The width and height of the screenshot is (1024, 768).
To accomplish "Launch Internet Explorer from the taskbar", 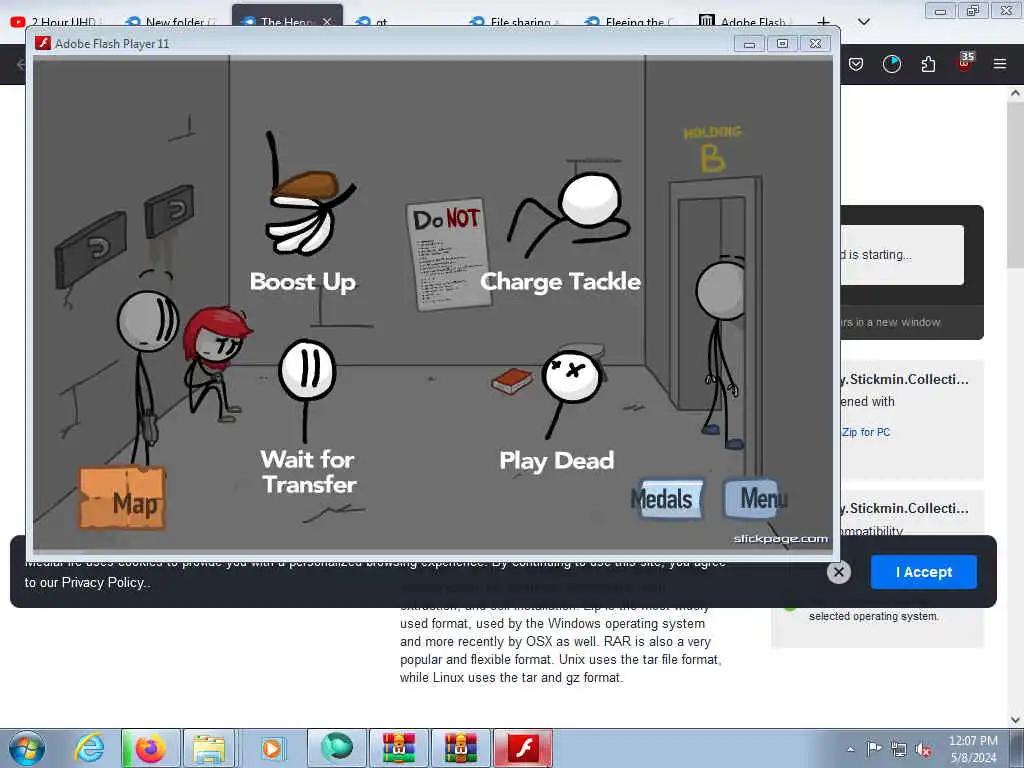I will point(89,748).
